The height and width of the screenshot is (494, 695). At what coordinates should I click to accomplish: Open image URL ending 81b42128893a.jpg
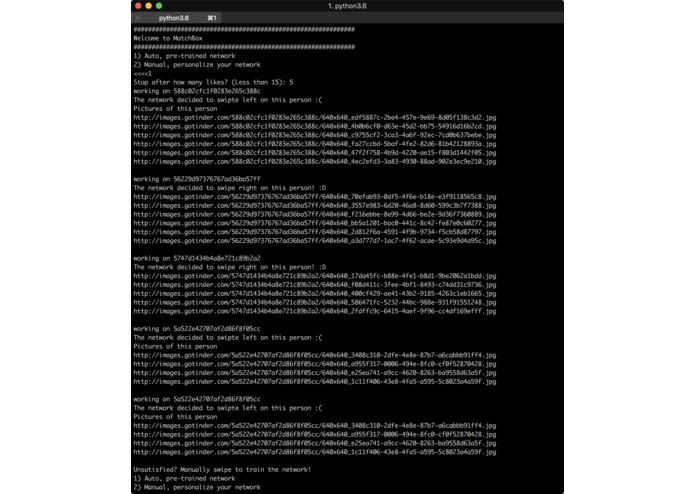coord(315,144)
